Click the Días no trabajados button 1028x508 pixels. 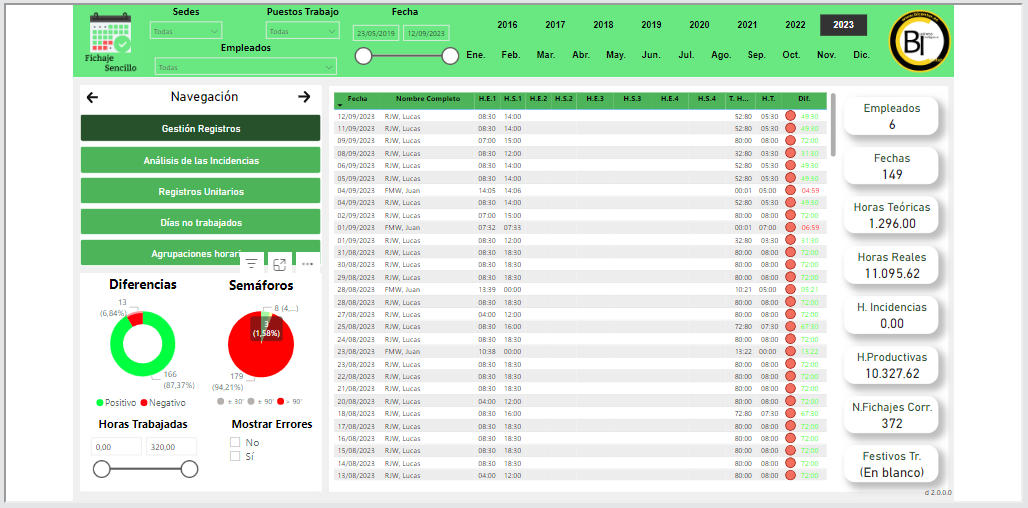pos(200,222)
